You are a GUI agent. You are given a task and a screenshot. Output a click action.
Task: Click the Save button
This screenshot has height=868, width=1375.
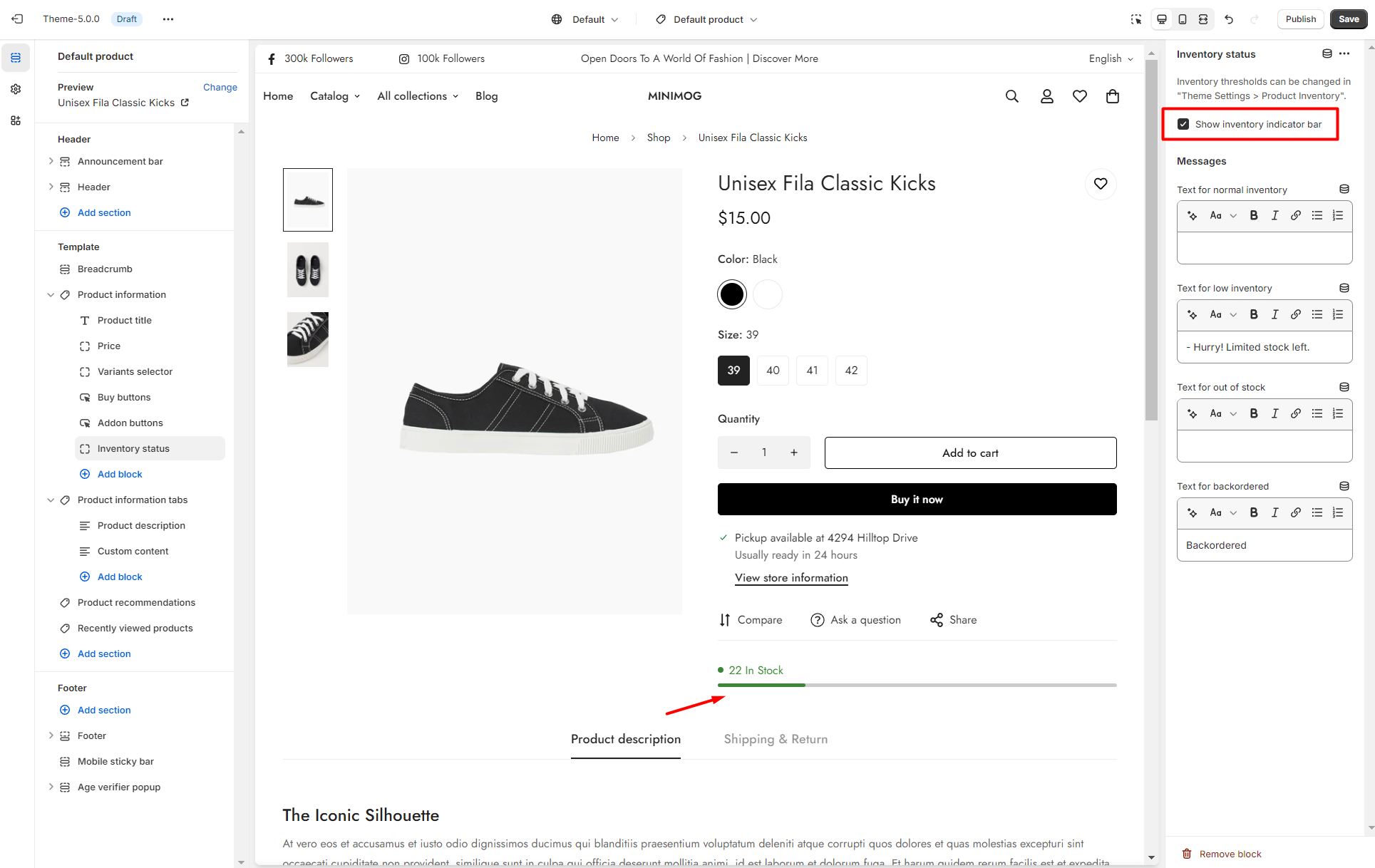1349,19
